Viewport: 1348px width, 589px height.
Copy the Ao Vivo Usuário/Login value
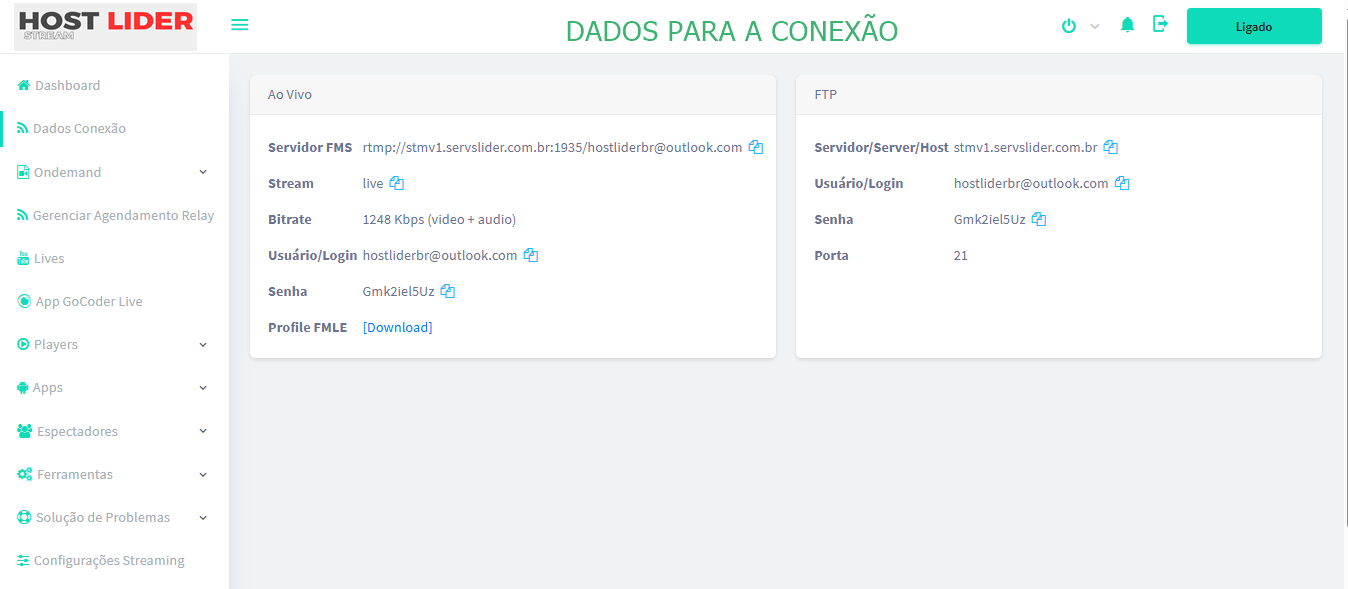[x=531, y=255]
